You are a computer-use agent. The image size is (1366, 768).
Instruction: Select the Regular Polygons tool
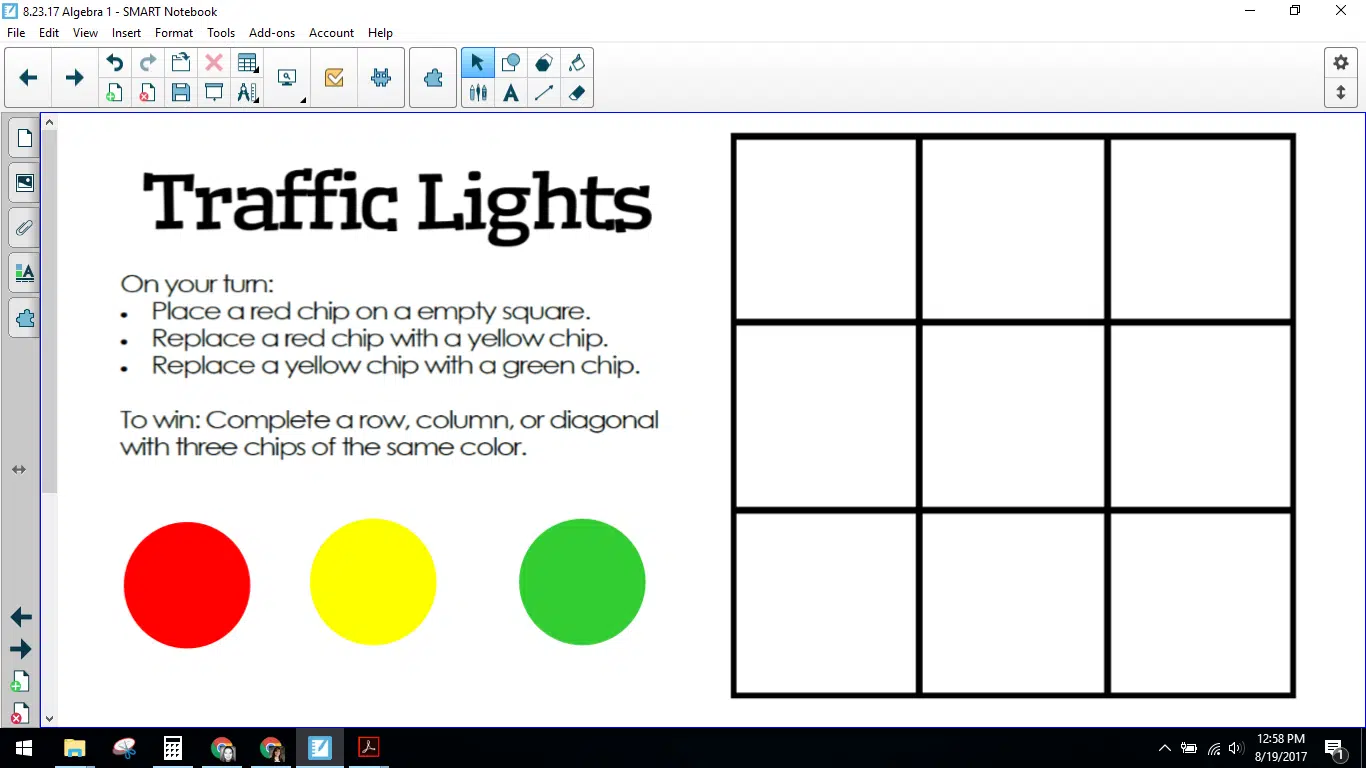pyautogui.click(x=543, y=63)
